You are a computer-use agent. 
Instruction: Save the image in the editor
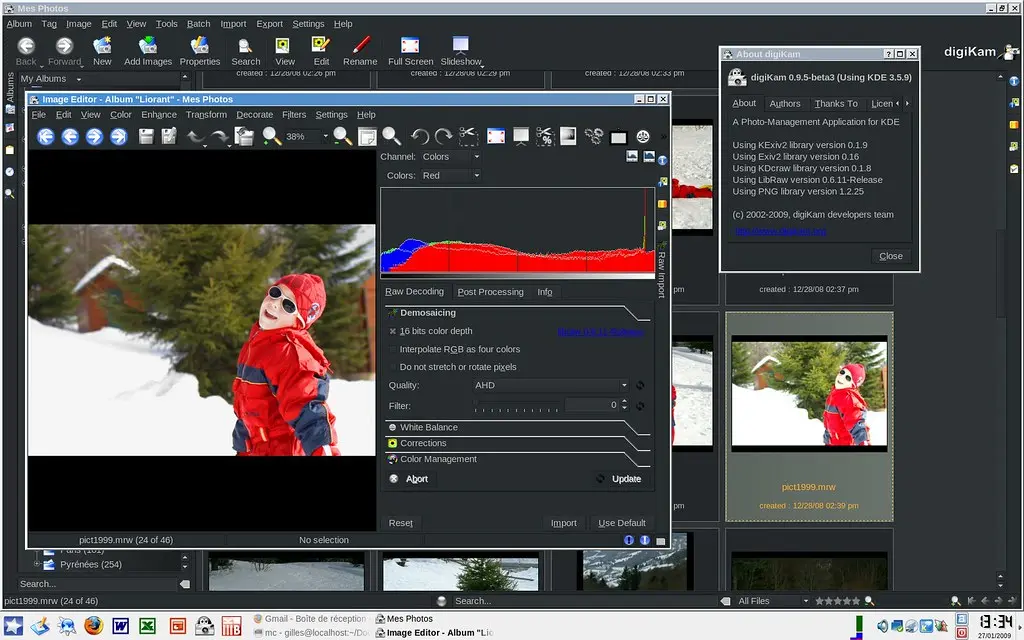[x=145, y=136]
